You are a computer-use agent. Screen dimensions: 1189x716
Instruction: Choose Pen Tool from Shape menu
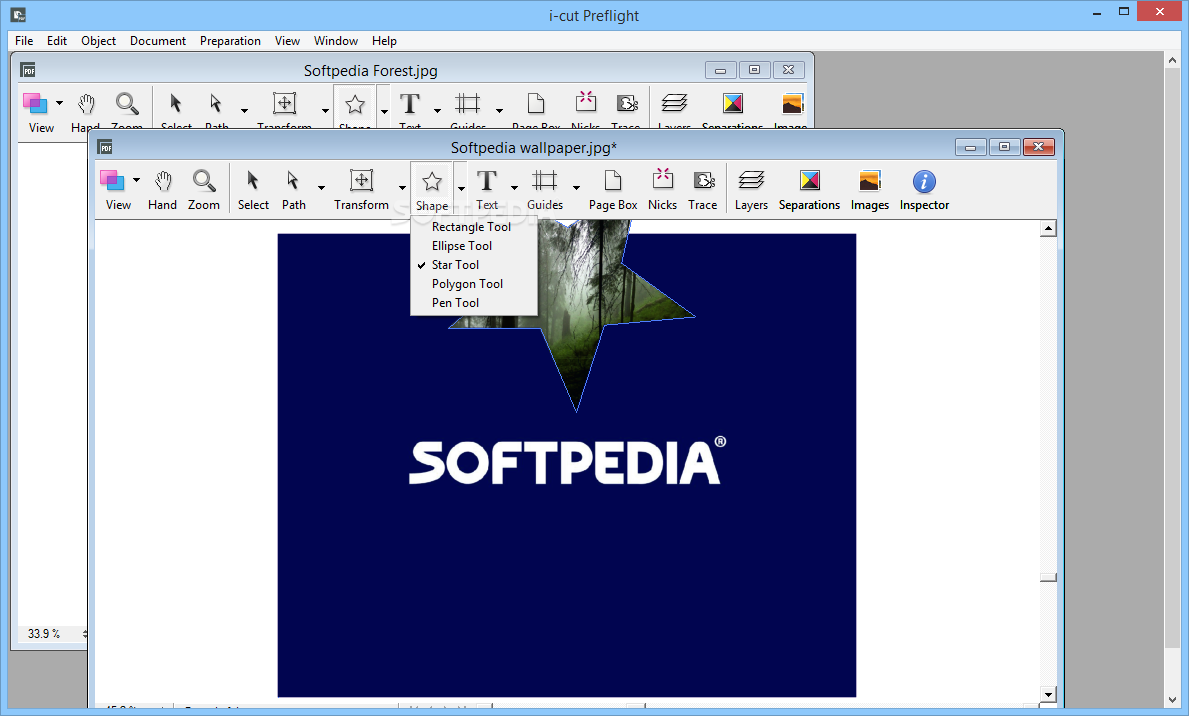point(474,303)
